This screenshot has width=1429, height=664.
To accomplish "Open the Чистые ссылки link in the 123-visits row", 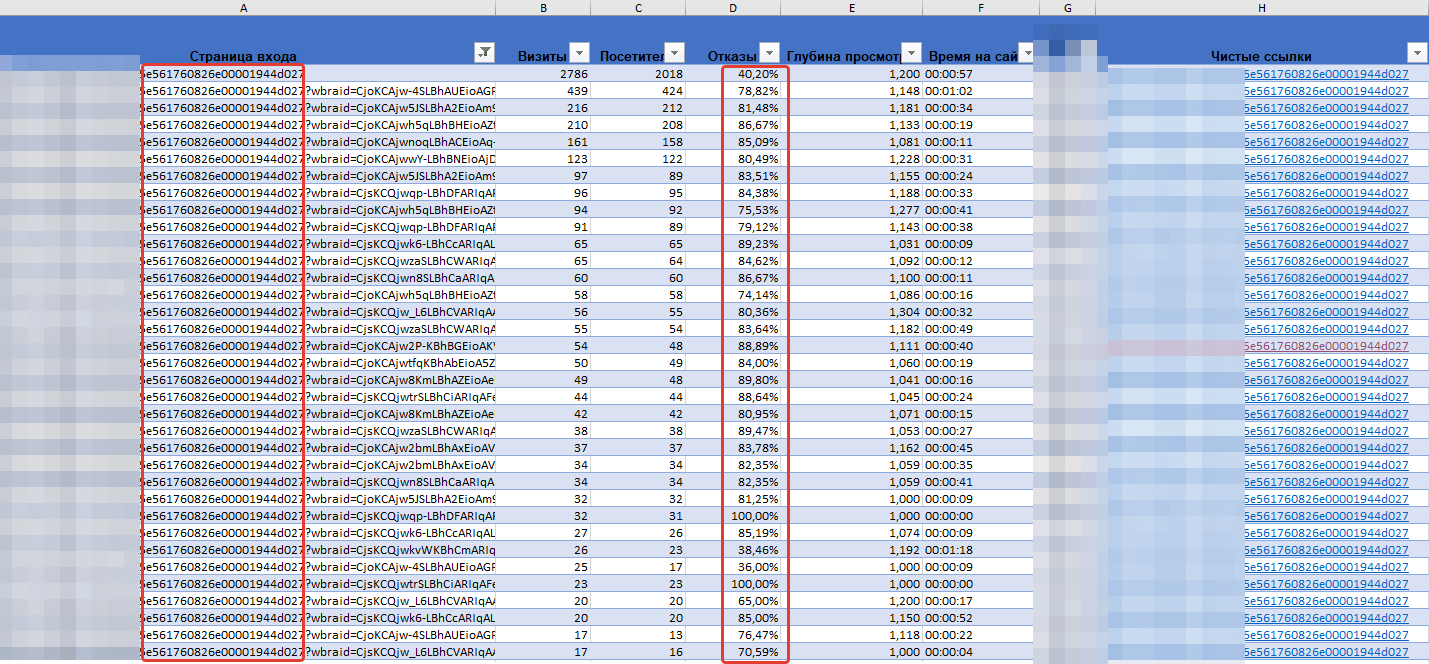I will coord(1326,159).
